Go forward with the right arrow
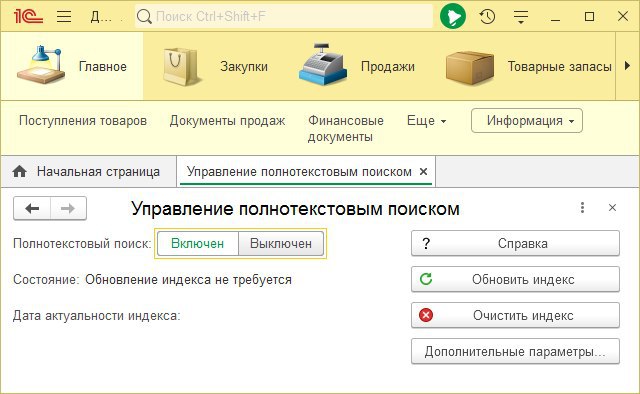 pyautogui.click(x=68, y=208)
